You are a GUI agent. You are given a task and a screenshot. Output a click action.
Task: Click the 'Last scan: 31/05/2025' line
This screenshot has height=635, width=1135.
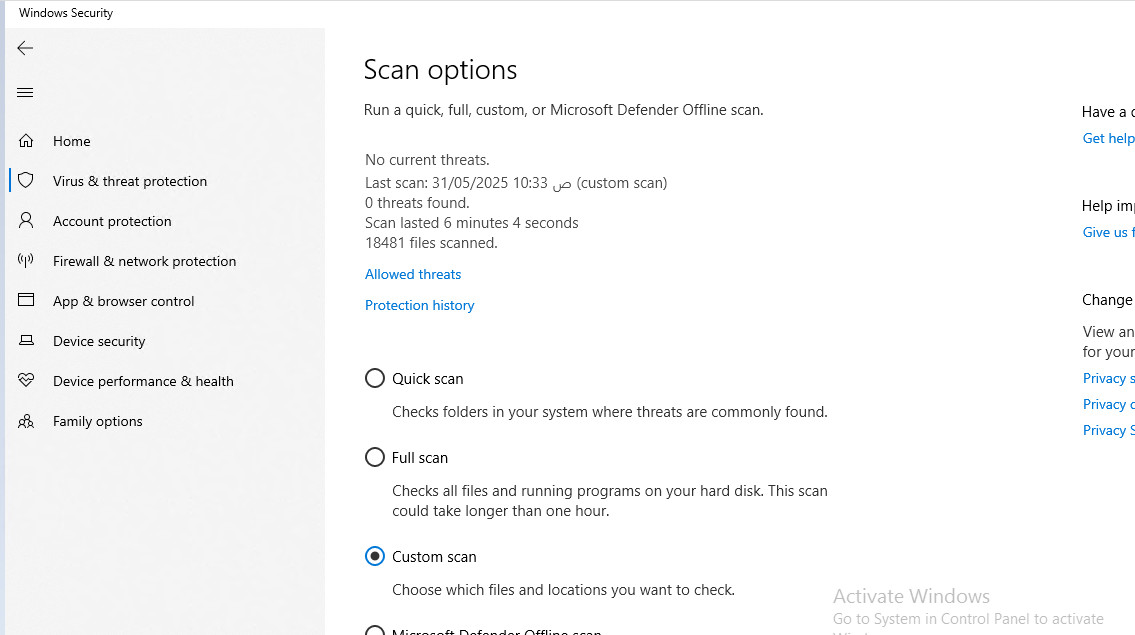(x=516, y=183)
